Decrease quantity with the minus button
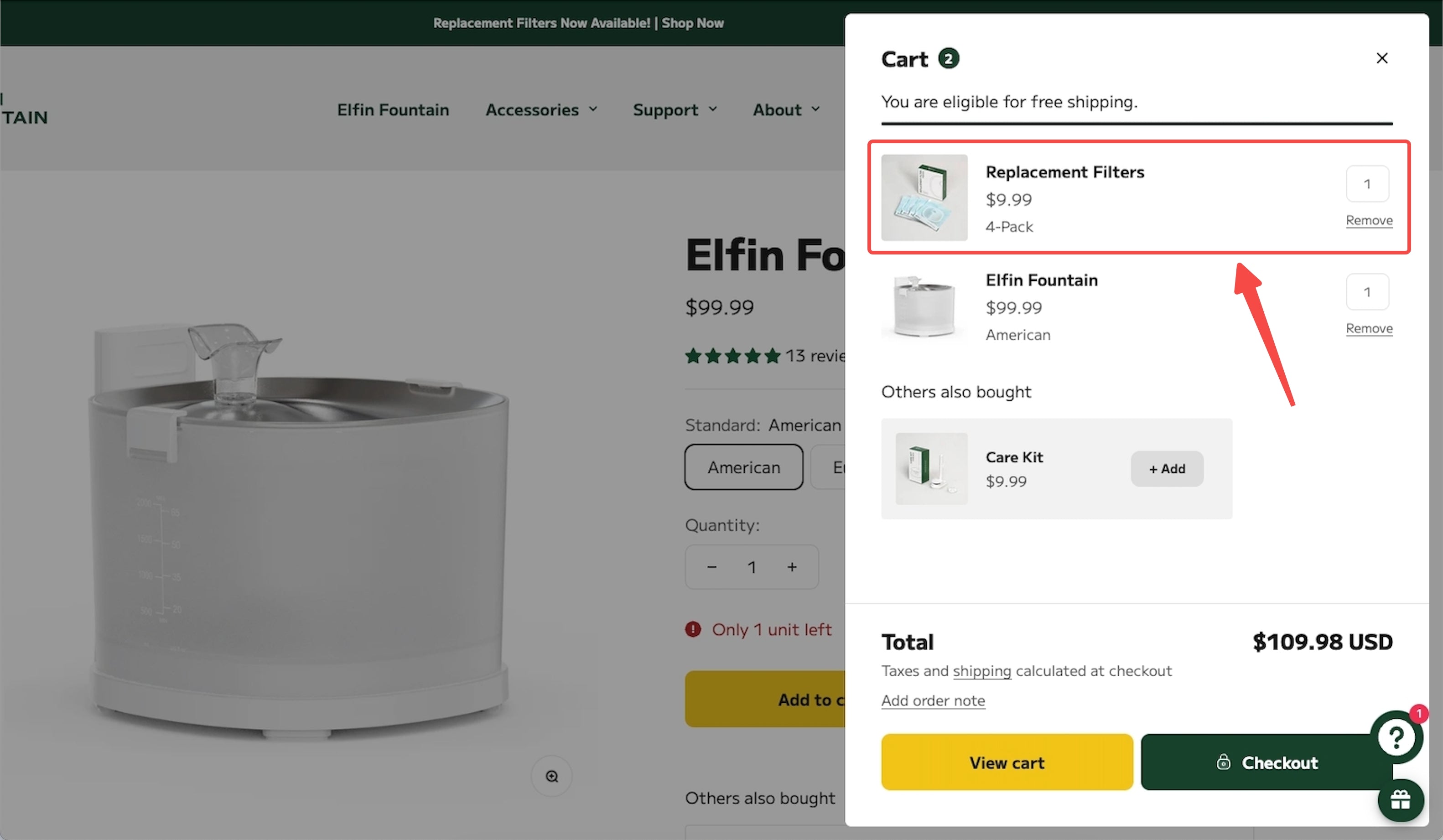Image resolution: width=1443 pixels, height=840 pixels. (712, 567)
